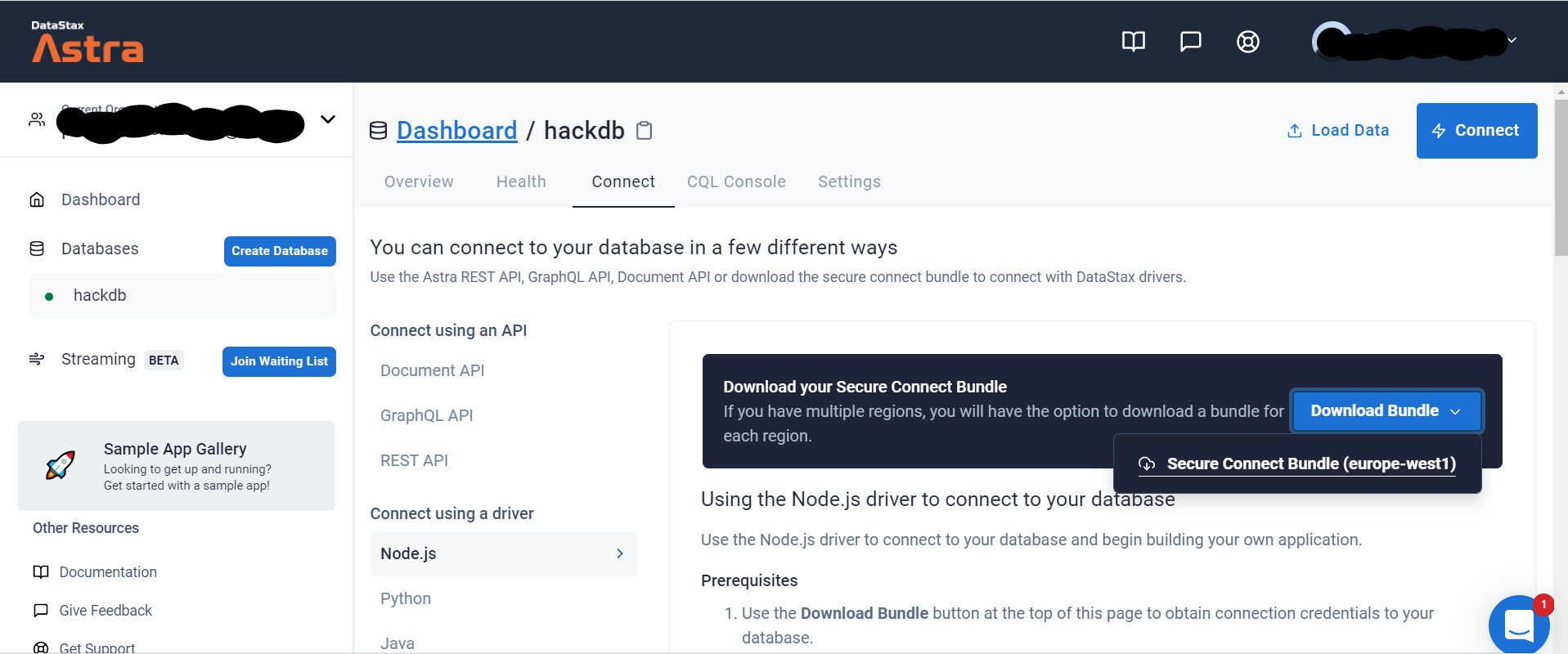1568x654 pixels.
Task: Switch to the Settings tab
Action: (849, 181)
